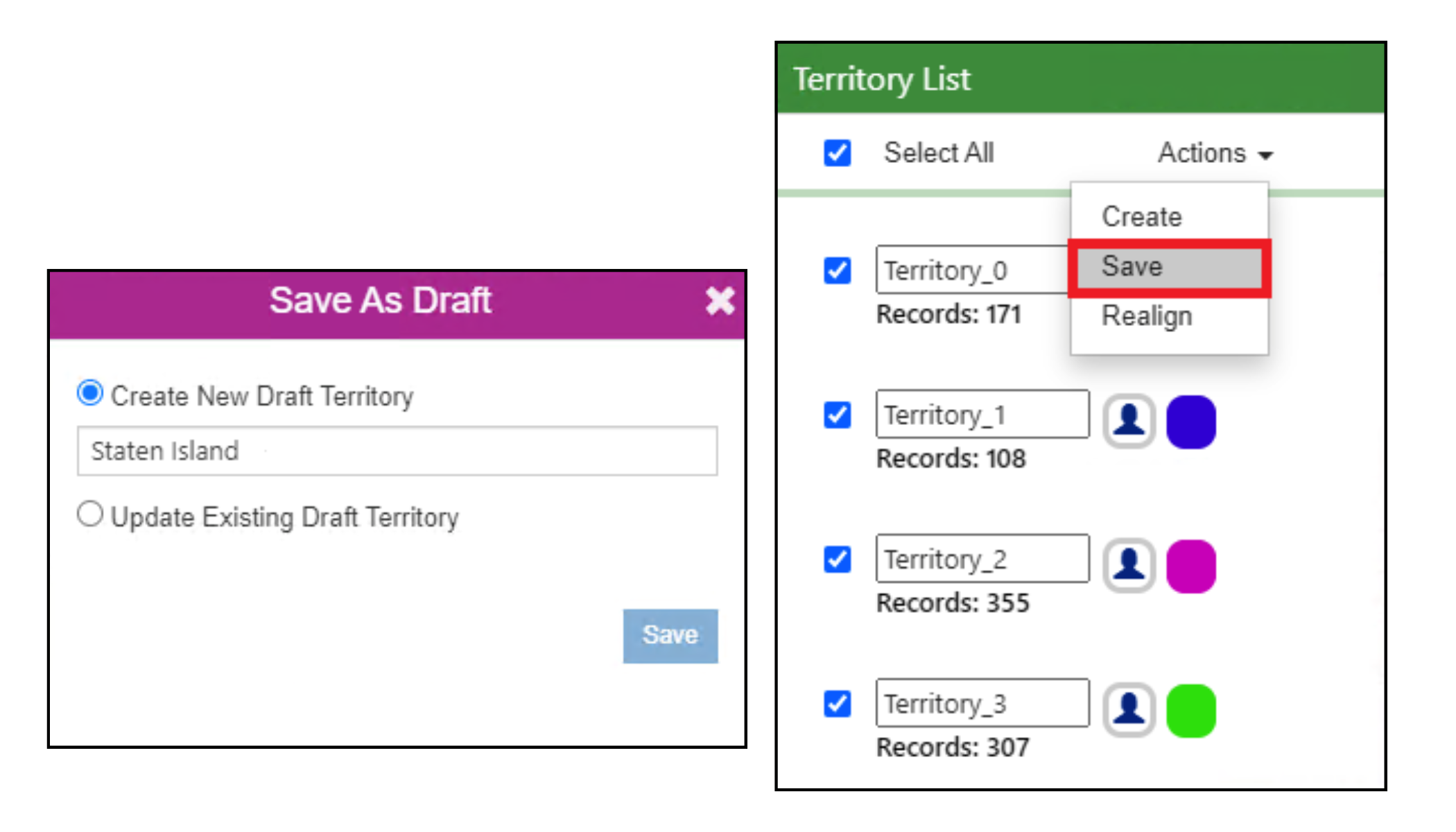Click the user assignment icon beside Territory_1
Screen dimensions: 1456x832
[x=1128, y=421]
